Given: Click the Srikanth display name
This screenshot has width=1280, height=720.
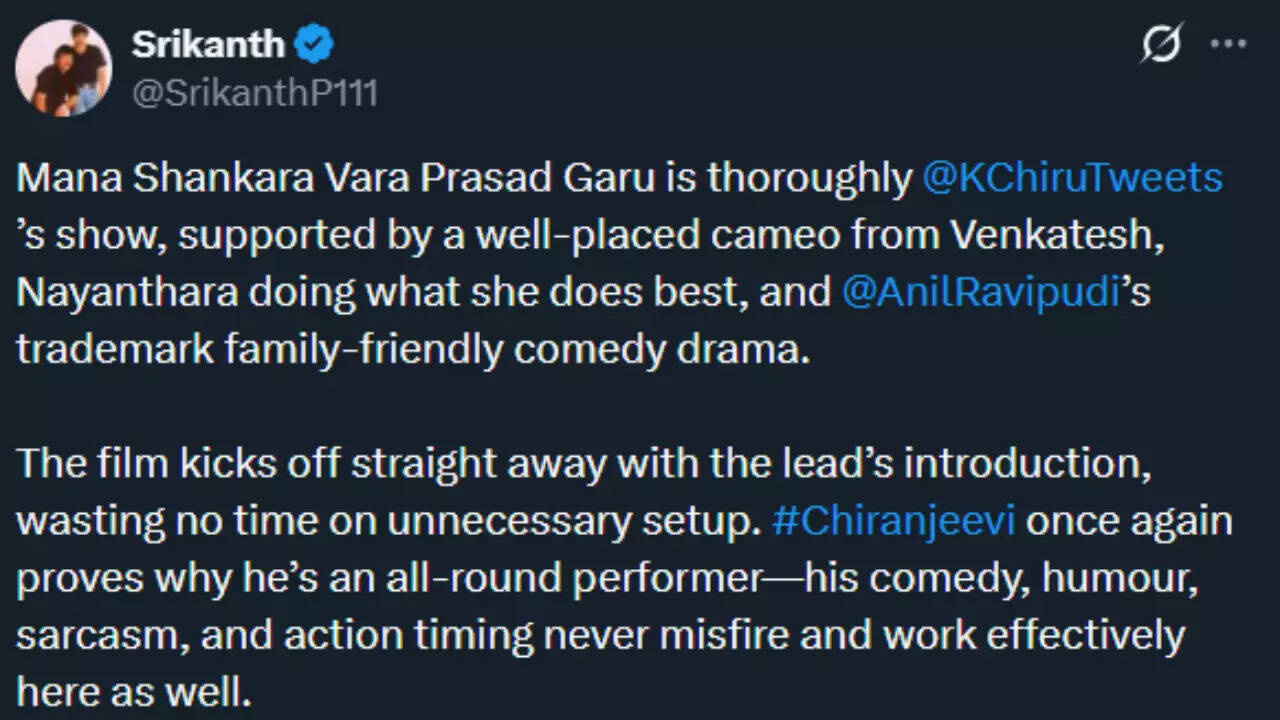Looking at the screenshot, I should (x=208, y=44).
